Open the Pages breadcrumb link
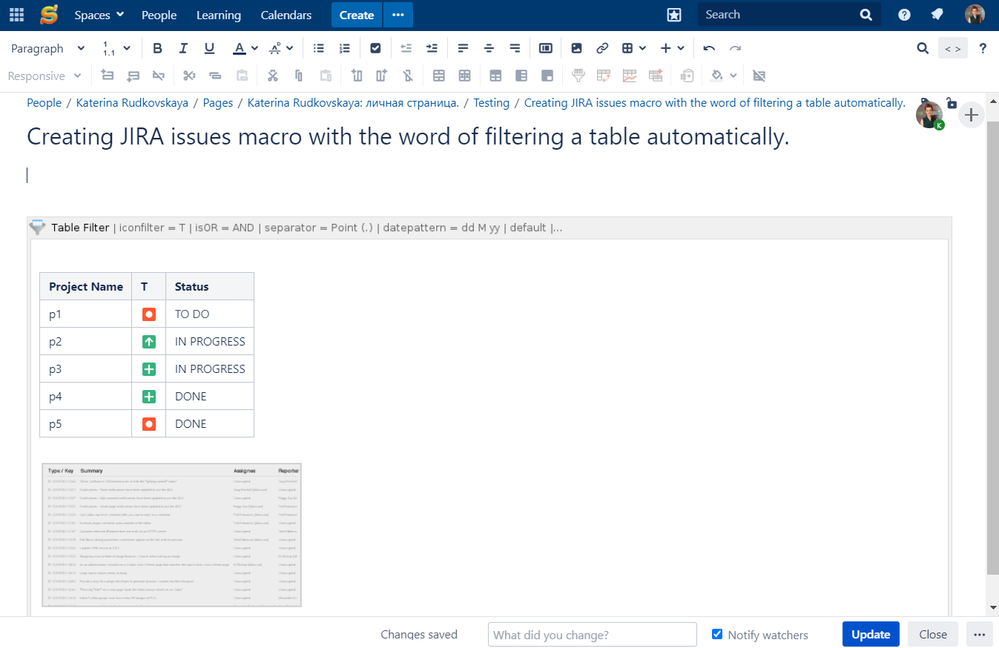Image resolution: width=999 pixels, height=648 pixels. 218,103
